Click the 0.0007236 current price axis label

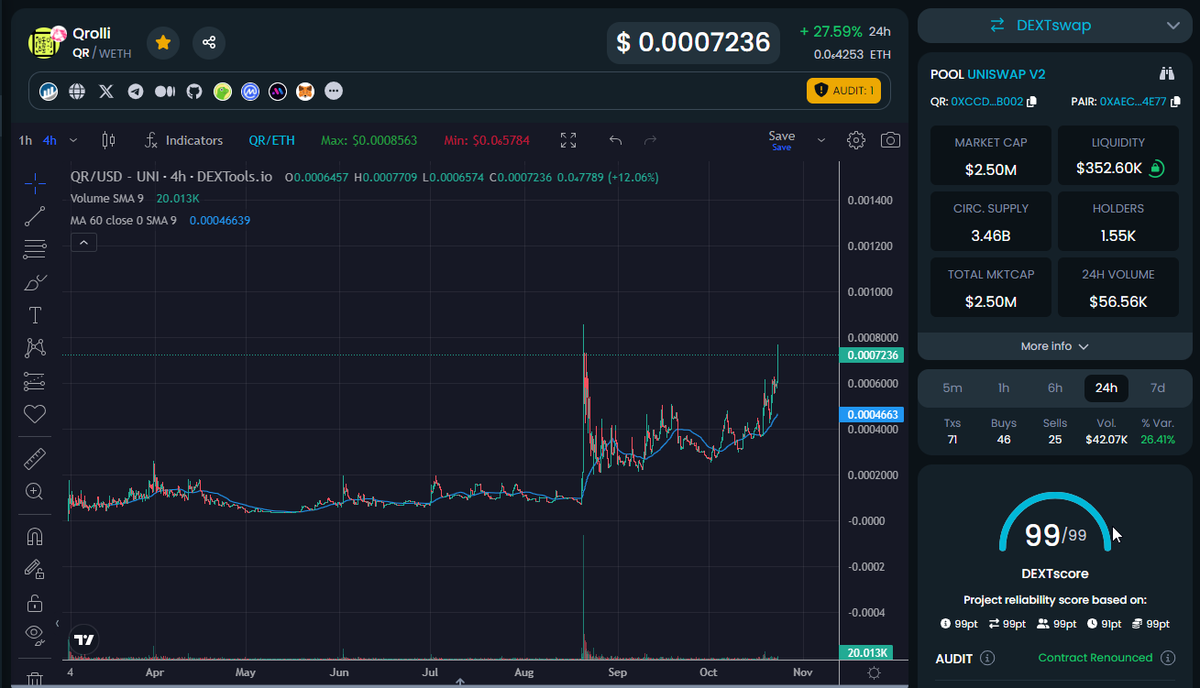[x=873, y=355]
